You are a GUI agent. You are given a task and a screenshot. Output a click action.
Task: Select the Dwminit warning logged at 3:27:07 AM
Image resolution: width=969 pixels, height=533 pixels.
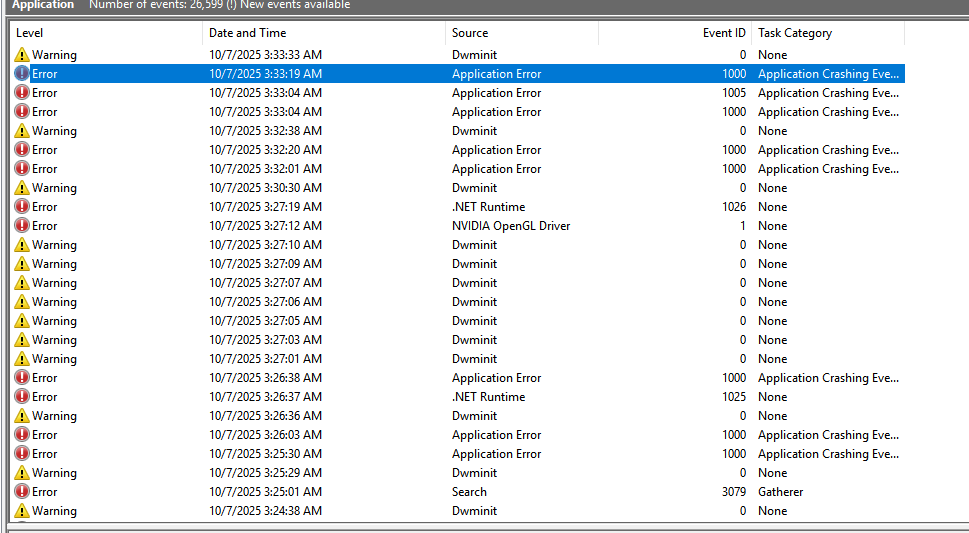474,283
